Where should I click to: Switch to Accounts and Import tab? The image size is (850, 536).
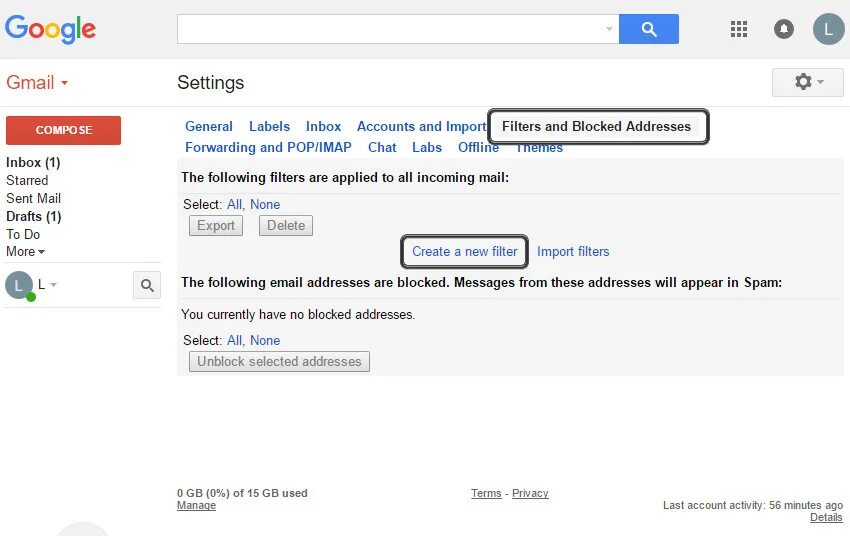[421, 126]
